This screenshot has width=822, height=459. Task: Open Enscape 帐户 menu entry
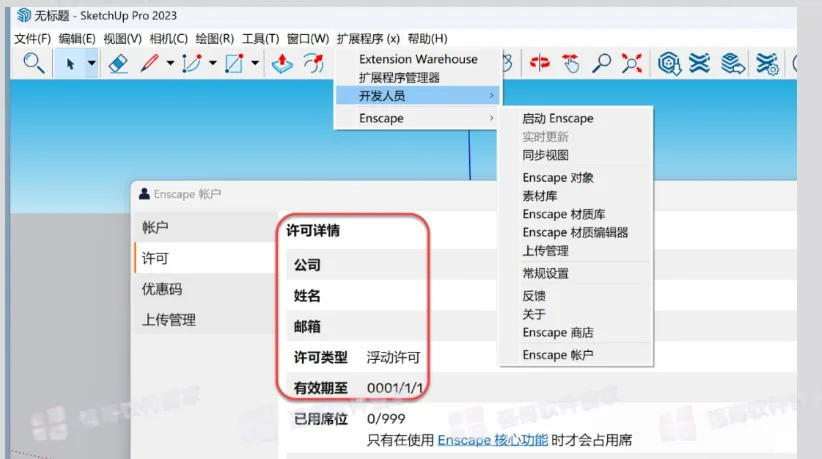558,355
